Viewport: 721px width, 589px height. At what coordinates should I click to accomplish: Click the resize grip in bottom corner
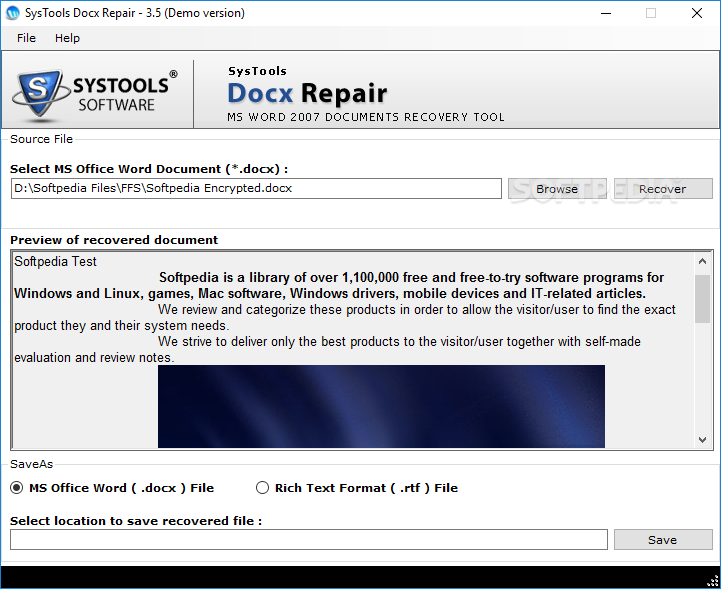click(x=712, y=581)
